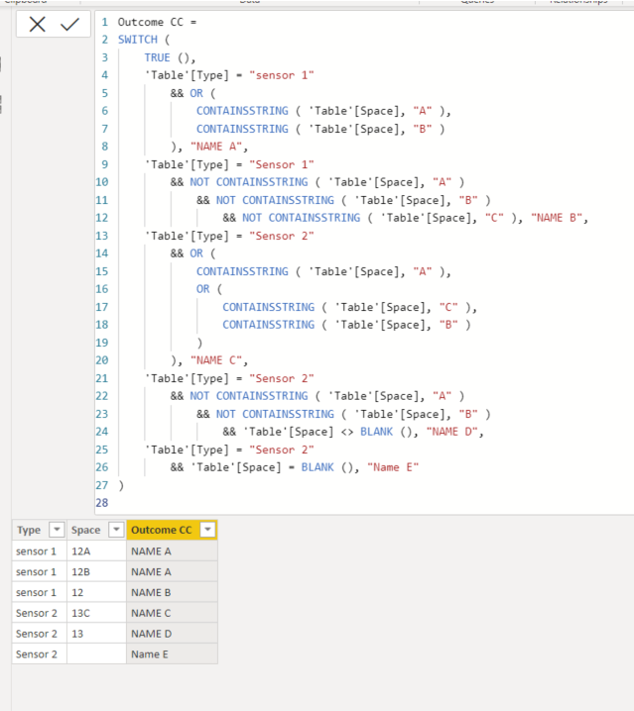Commit the formula with checkmark icon
This screenshot has height=711, width=634.
pos(70,24)
